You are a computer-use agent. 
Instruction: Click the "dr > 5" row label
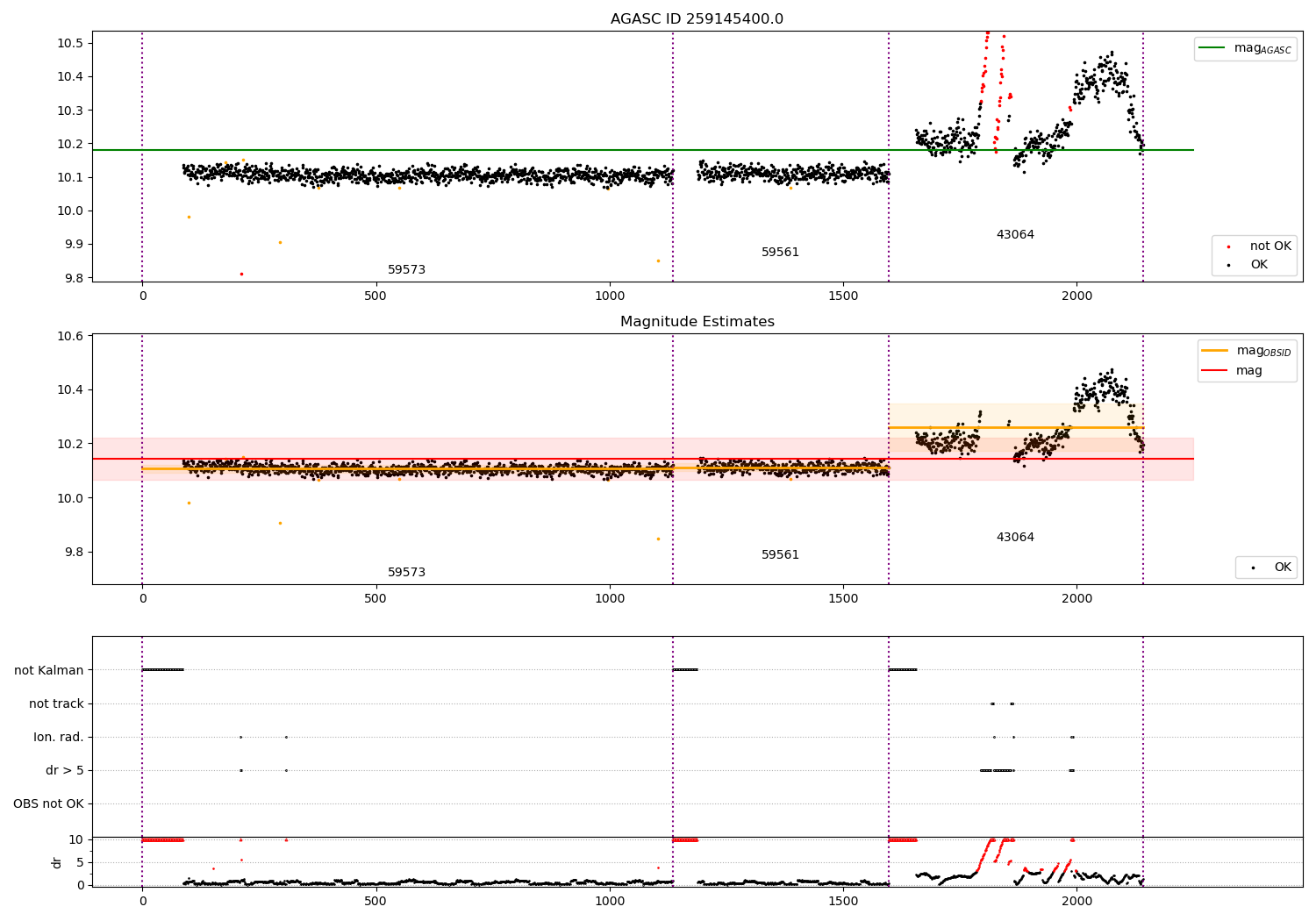(x=65, y=771)
